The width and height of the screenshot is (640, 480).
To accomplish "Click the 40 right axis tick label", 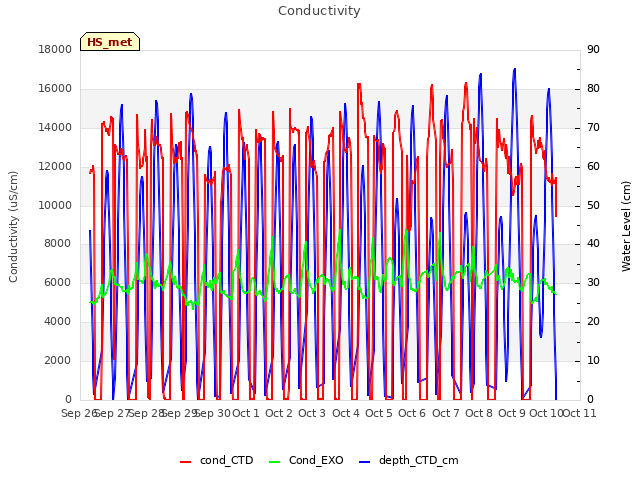I will tap(593, 244).
